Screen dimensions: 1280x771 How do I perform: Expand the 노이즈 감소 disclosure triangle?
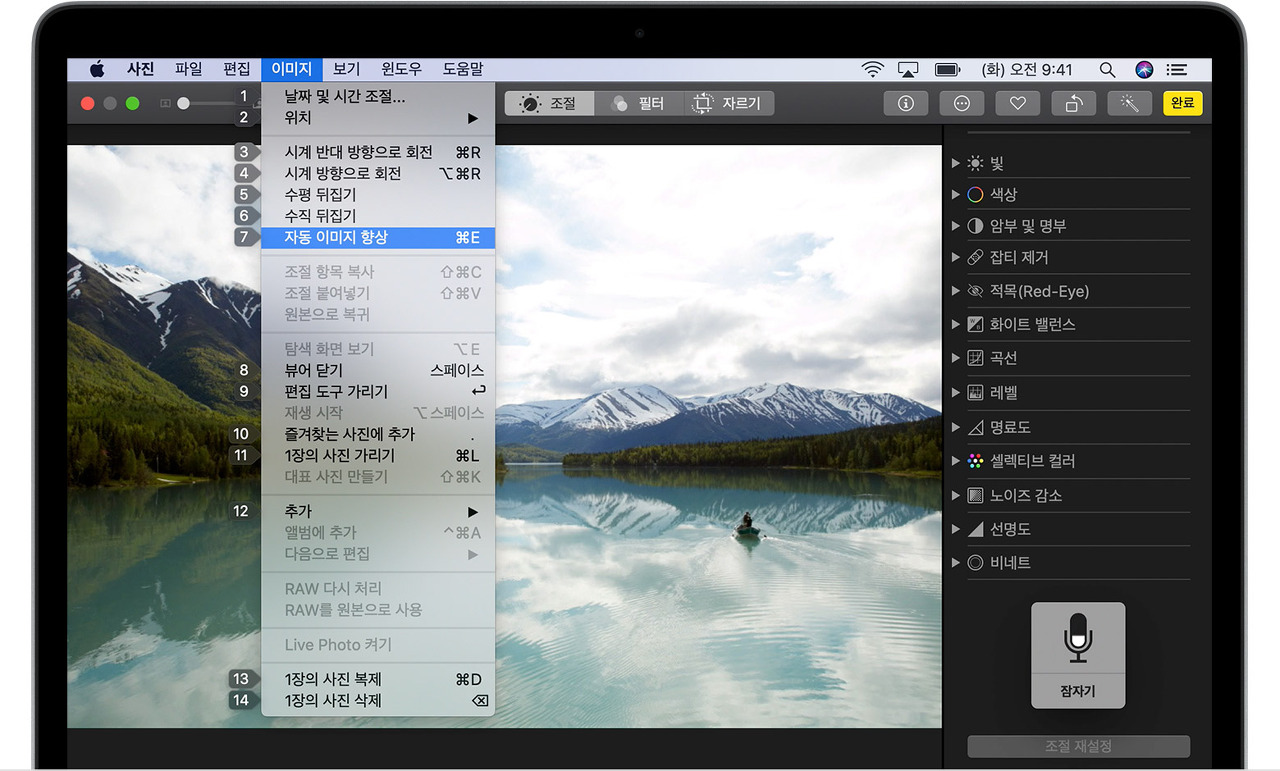pyautogui.click(x=956, y=495)
